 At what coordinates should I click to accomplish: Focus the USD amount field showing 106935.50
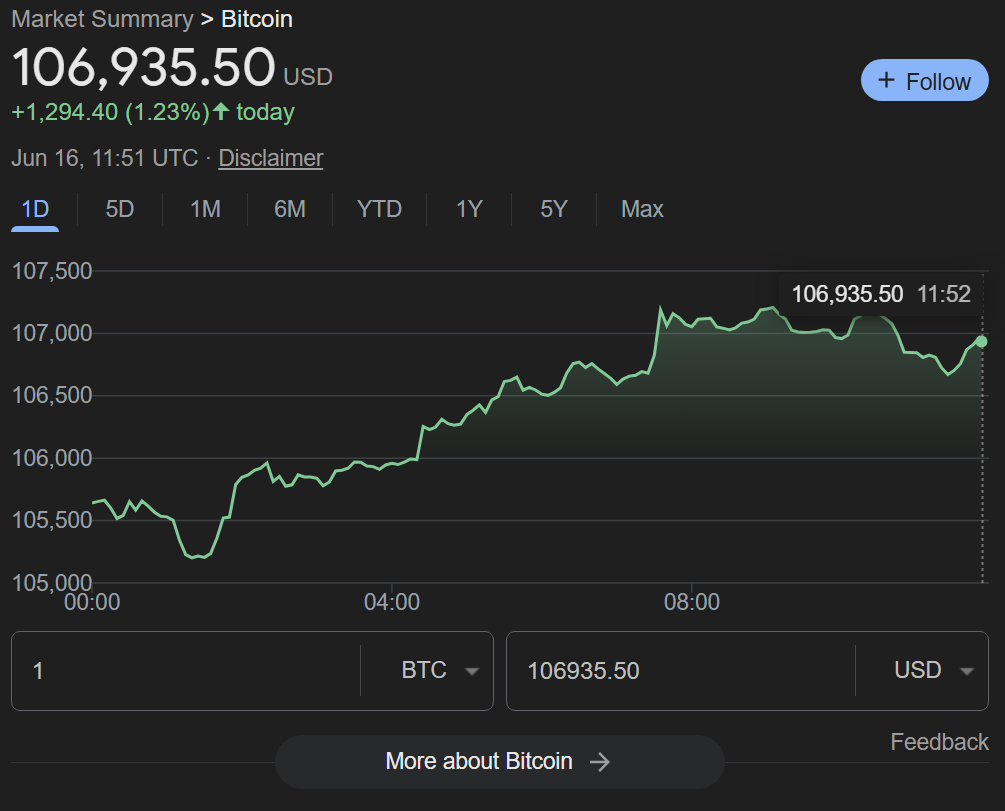pos(680,670)
